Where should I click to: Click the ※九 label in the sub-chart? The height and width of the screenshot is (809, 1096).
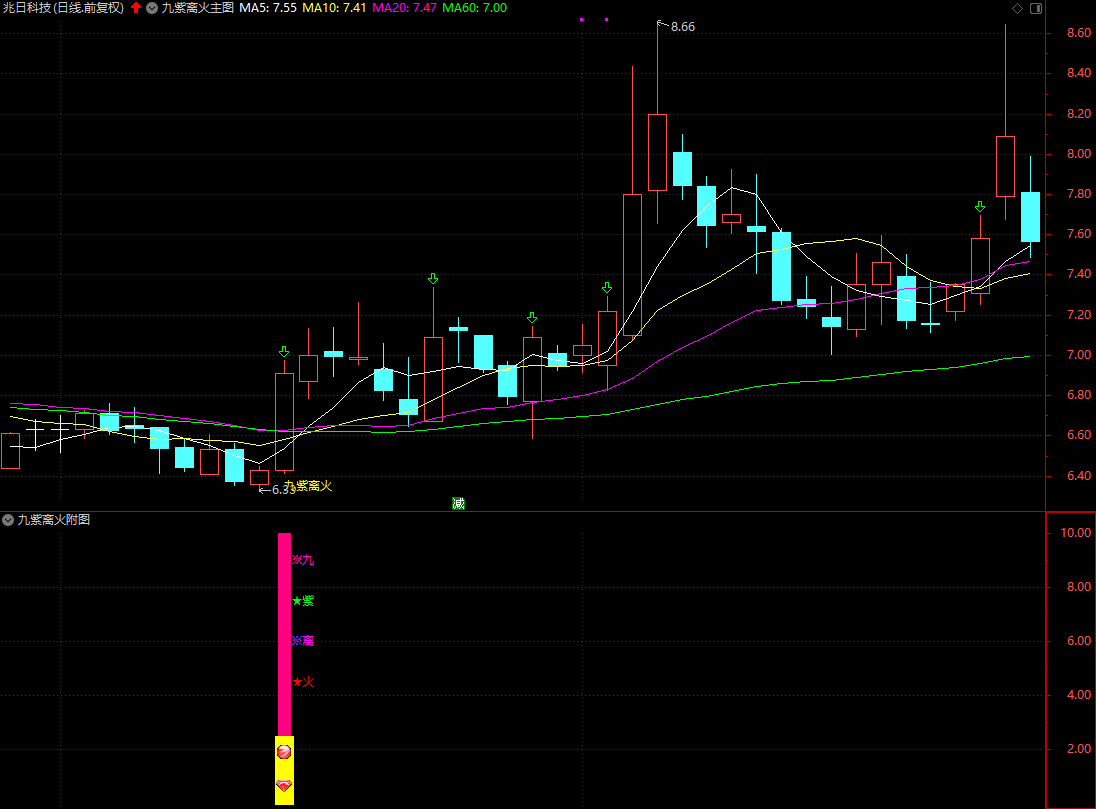tap(303, 560)
